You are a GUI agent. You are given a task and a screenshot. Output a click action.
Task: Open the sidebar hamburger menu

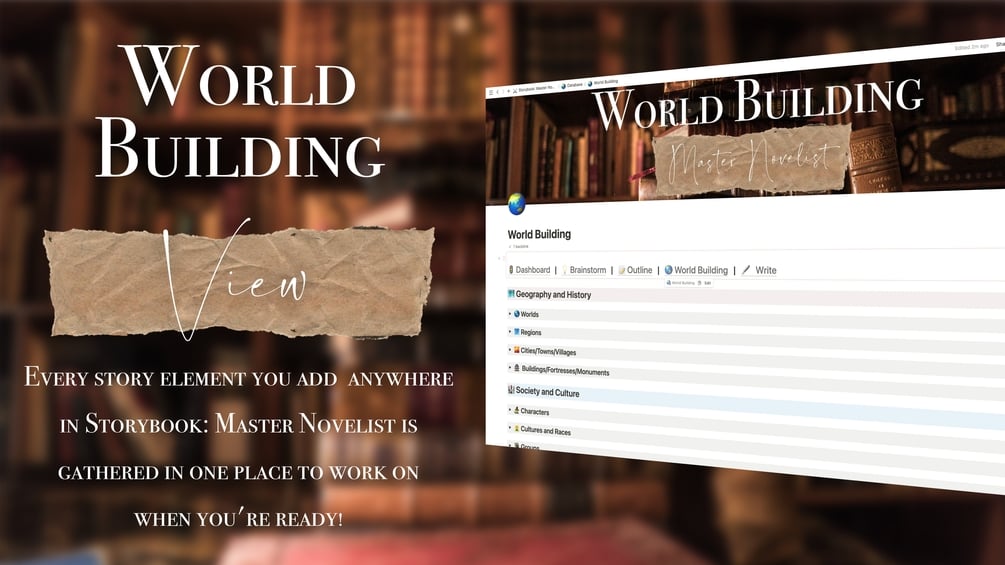click(x=491, y=92)
